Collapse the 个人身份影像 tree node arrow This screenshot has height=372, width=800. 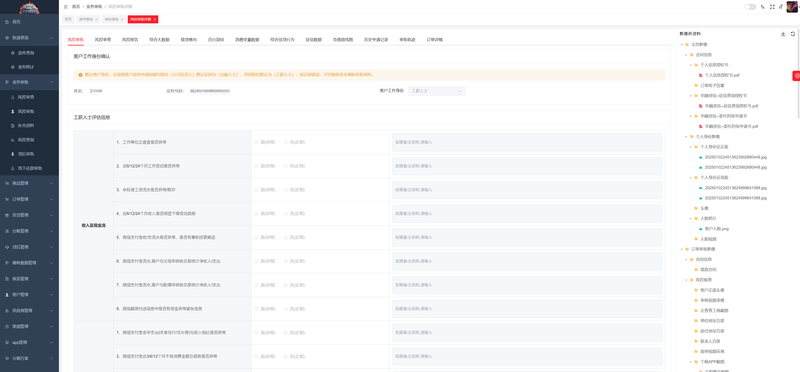686,136
